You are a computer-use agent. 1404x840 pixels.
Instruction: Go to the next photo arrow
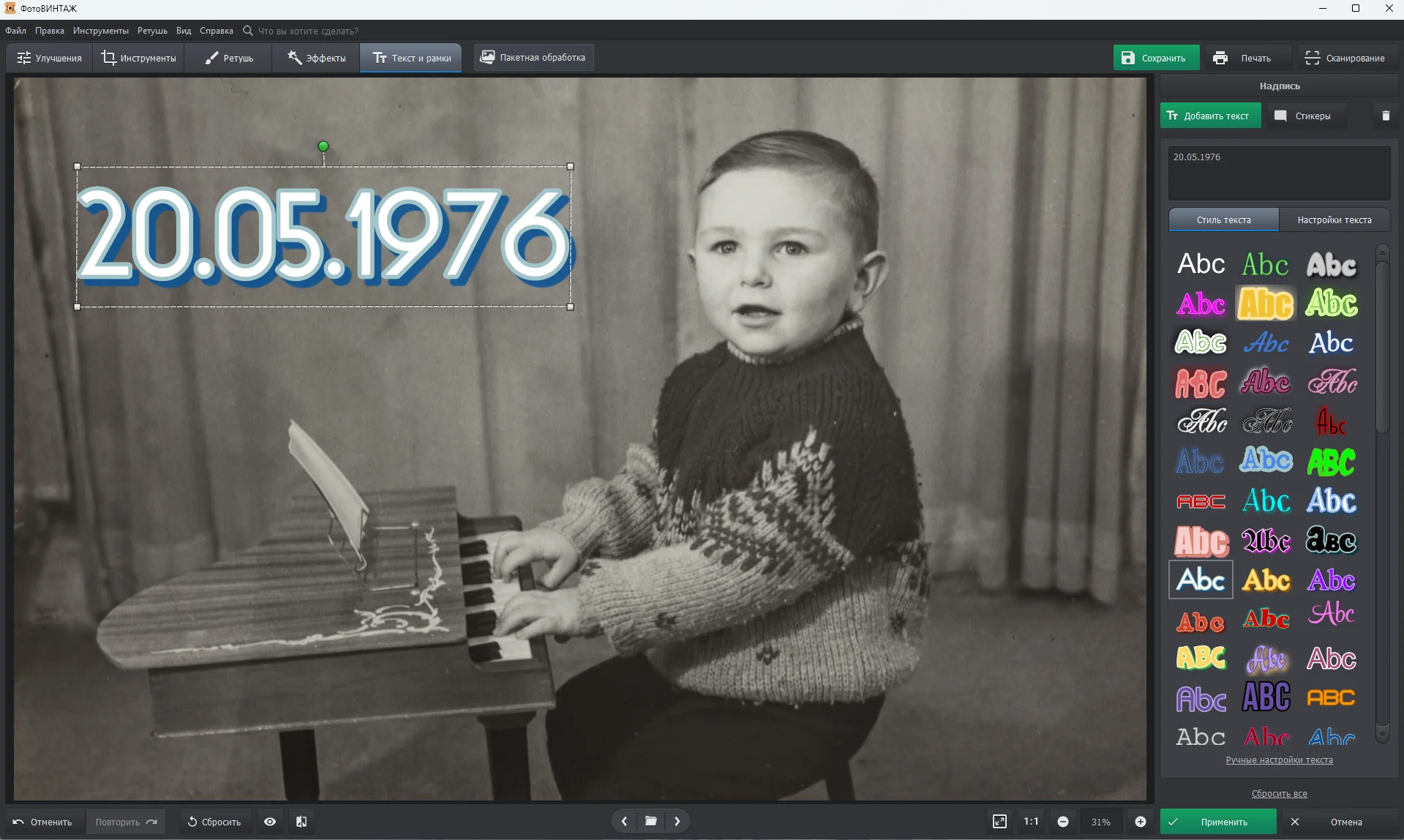pyautogui.click(x=677, y=821)
